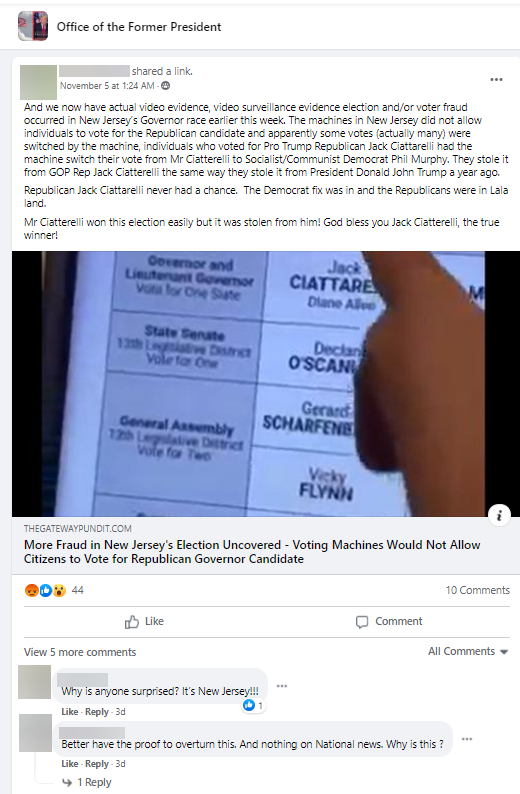
Task: Open Office of the Former President page title
Action: pos(139,27)
